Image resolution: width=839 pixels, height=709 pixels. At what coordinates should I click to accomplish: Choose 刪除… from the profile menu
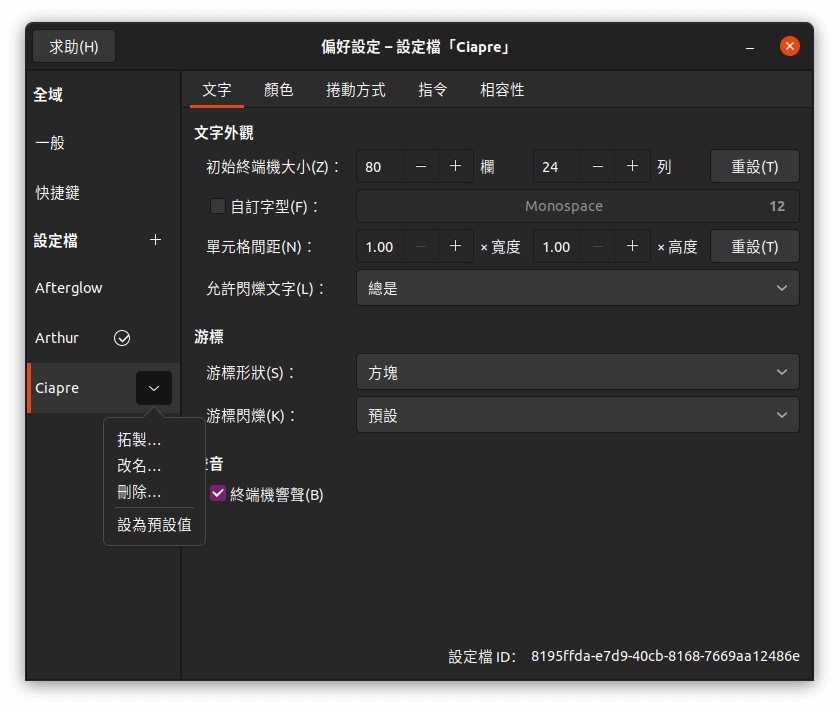[139, 492]
